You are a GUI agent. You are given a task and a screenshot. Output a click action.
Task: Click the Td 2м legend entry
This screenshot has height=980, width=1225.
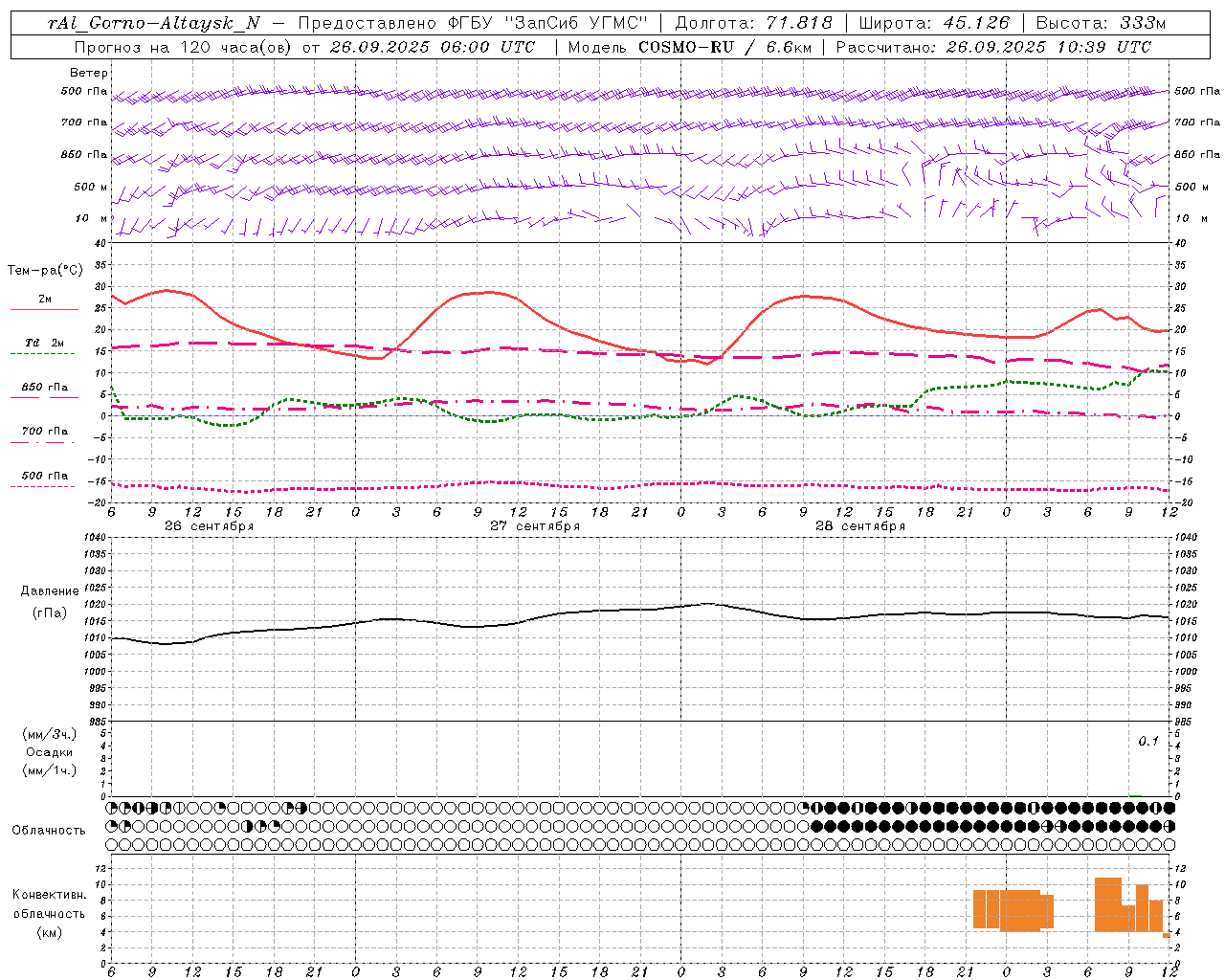coord(44,343)
